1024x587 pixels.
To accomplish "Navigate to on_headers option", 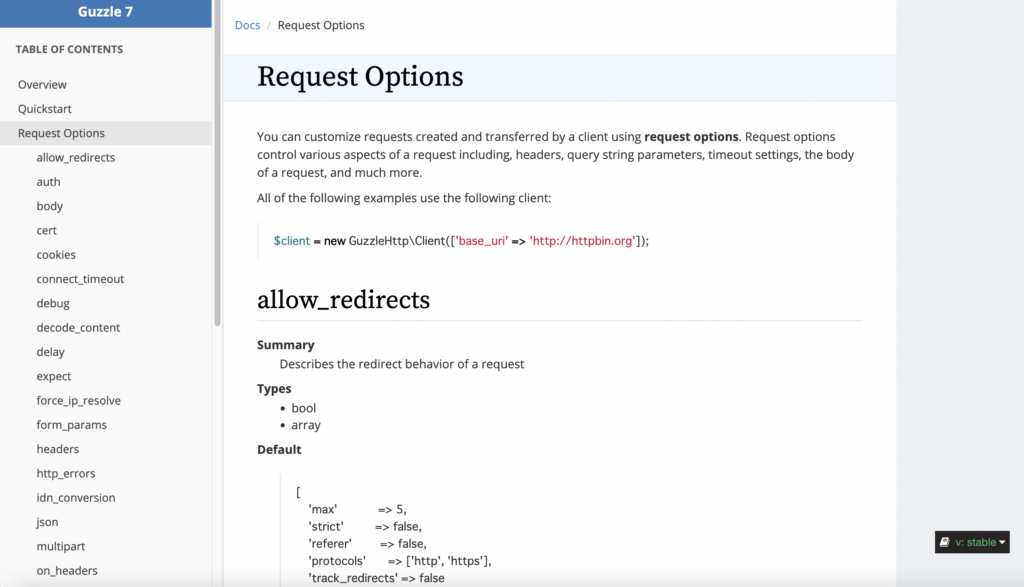I will (67, 570).
